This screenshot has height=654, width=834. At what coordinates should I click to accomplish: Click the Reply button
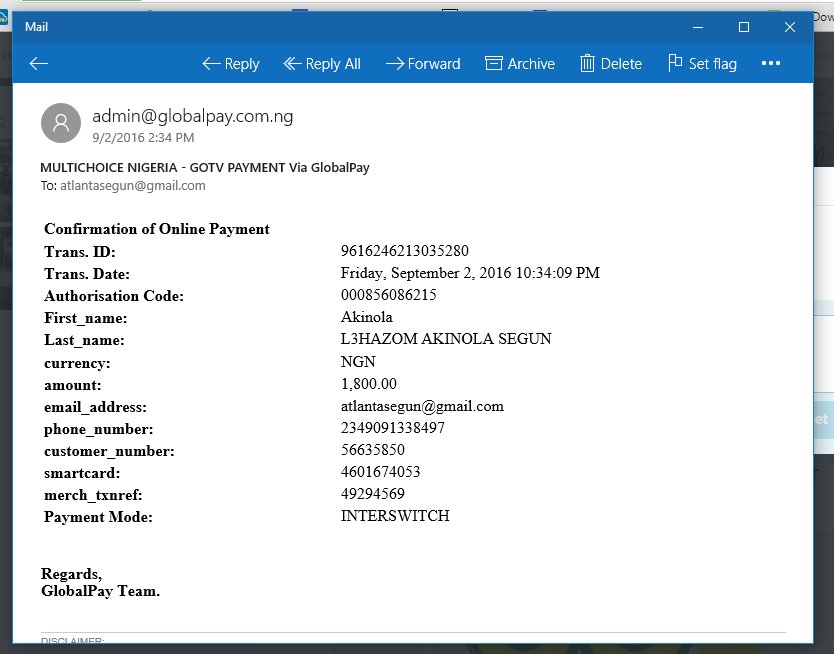tap(231, 64)
